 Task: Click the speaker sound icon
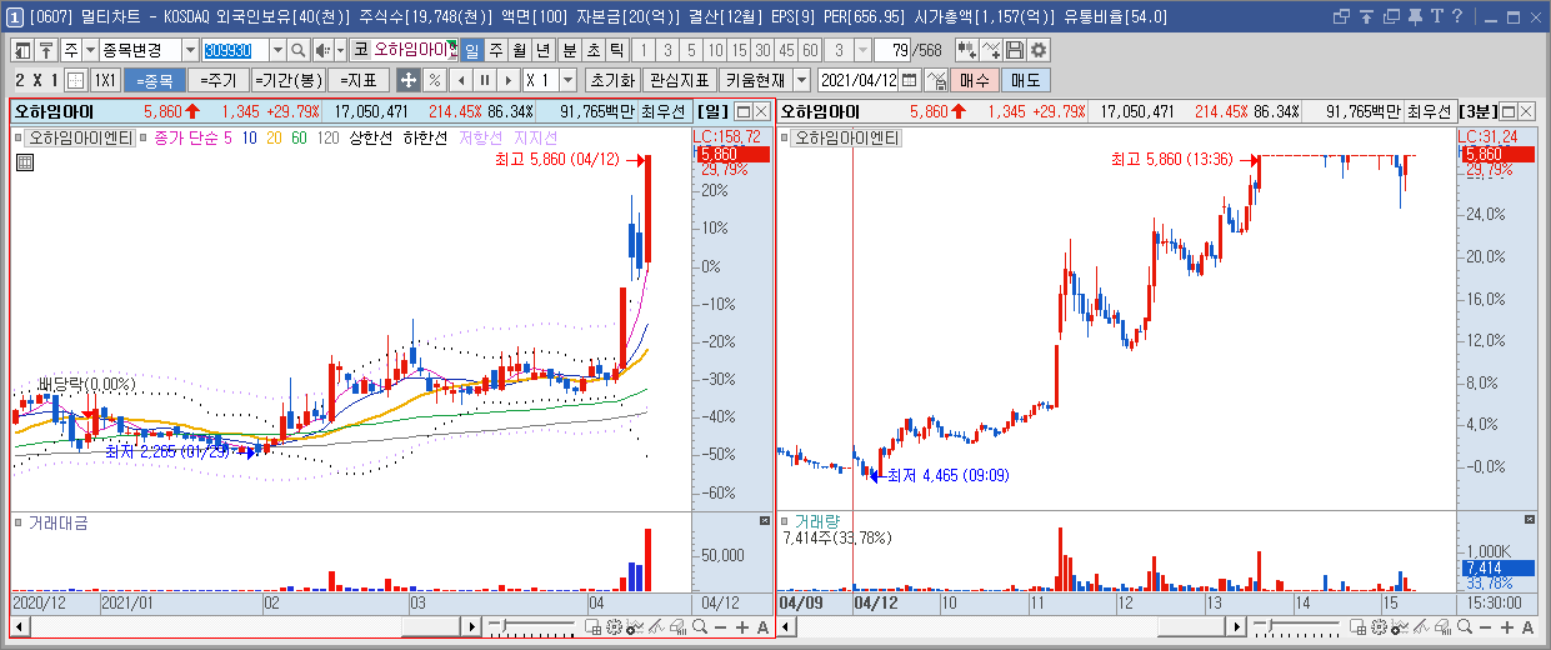[x=323, y=50]
